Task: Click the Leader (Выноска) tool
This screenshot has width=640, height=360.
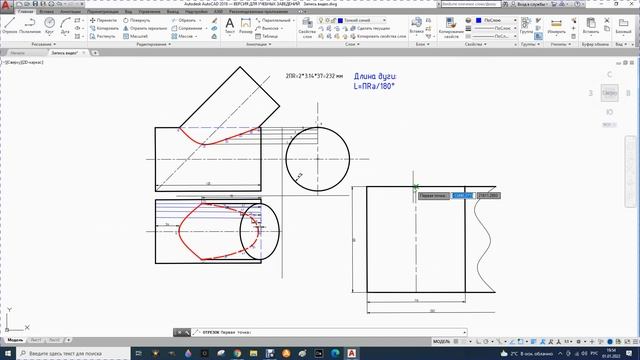Action: pyautogui.click(x=267, y=28)
